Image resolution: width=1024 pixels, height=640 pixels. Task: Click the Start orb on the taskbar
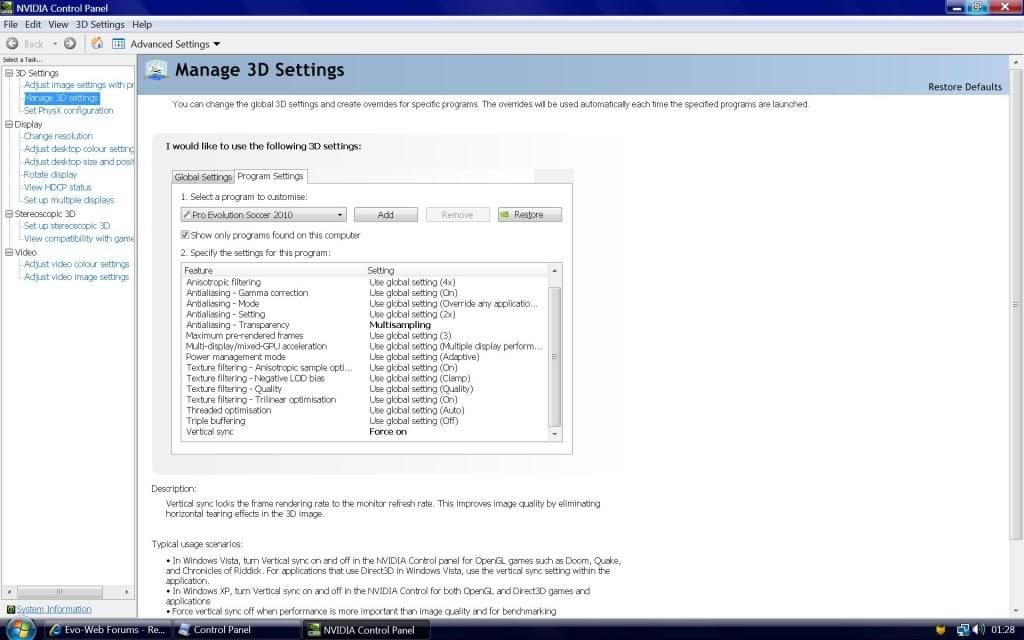[20, 630]
